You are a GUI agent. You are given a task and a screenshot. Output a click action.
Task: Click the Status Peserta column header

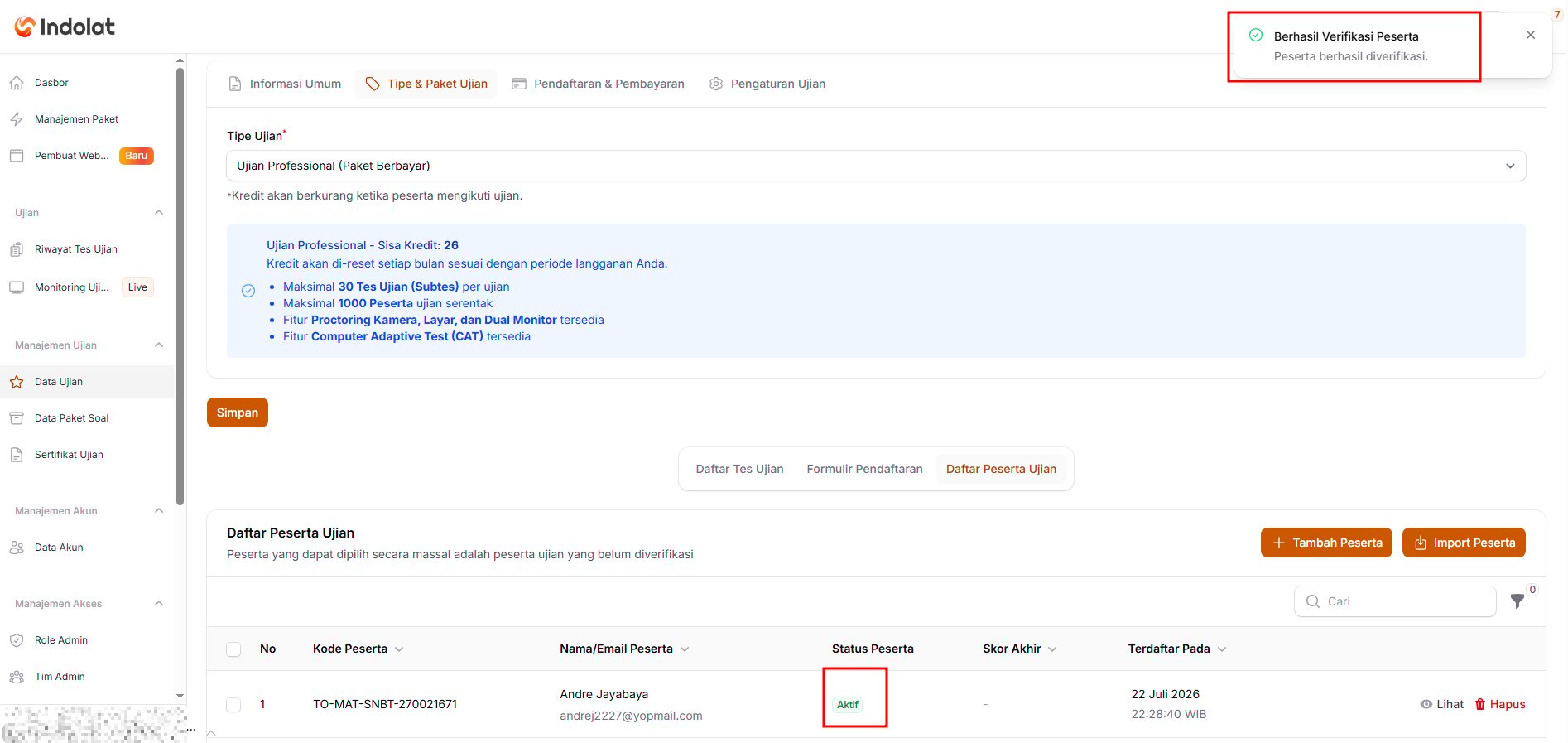click(873, 649)
